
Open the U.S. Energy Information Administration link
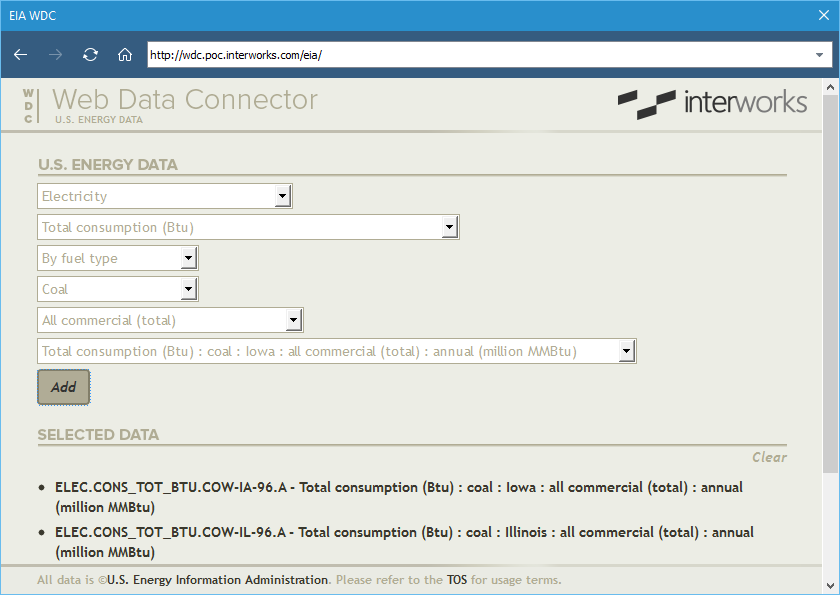point(218,580)
